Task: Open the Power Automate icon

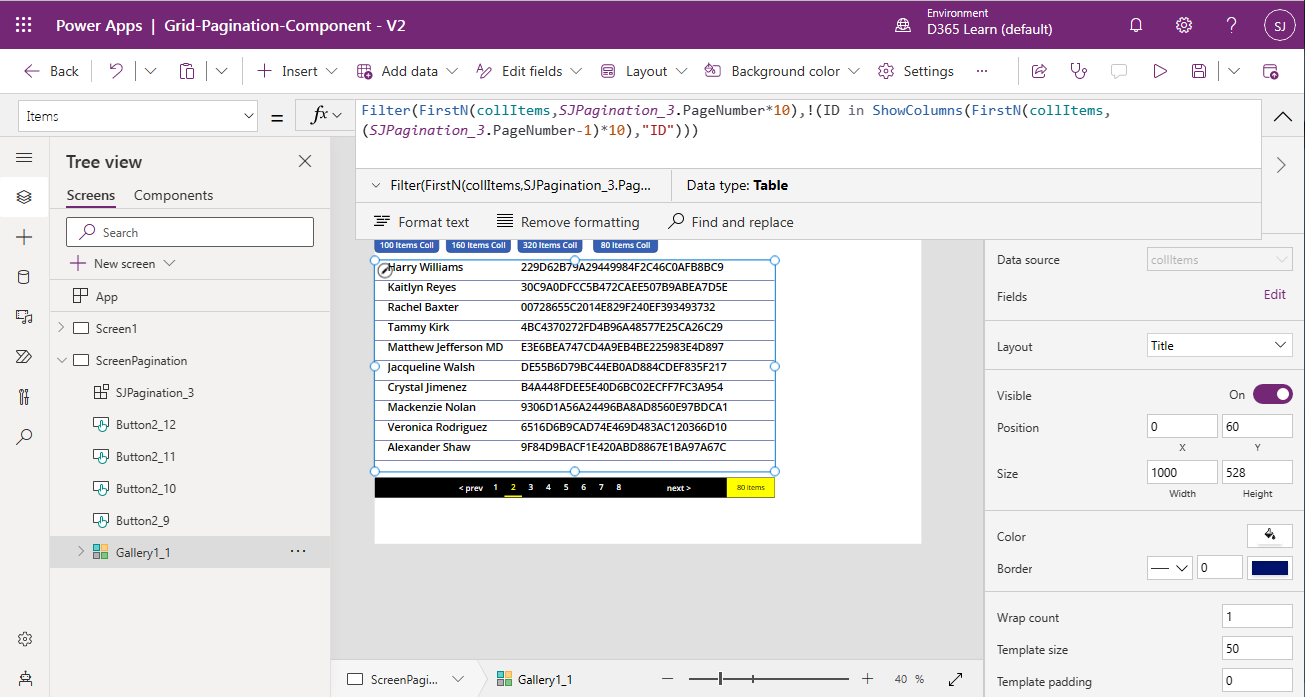Action: [x=24, y=357]
